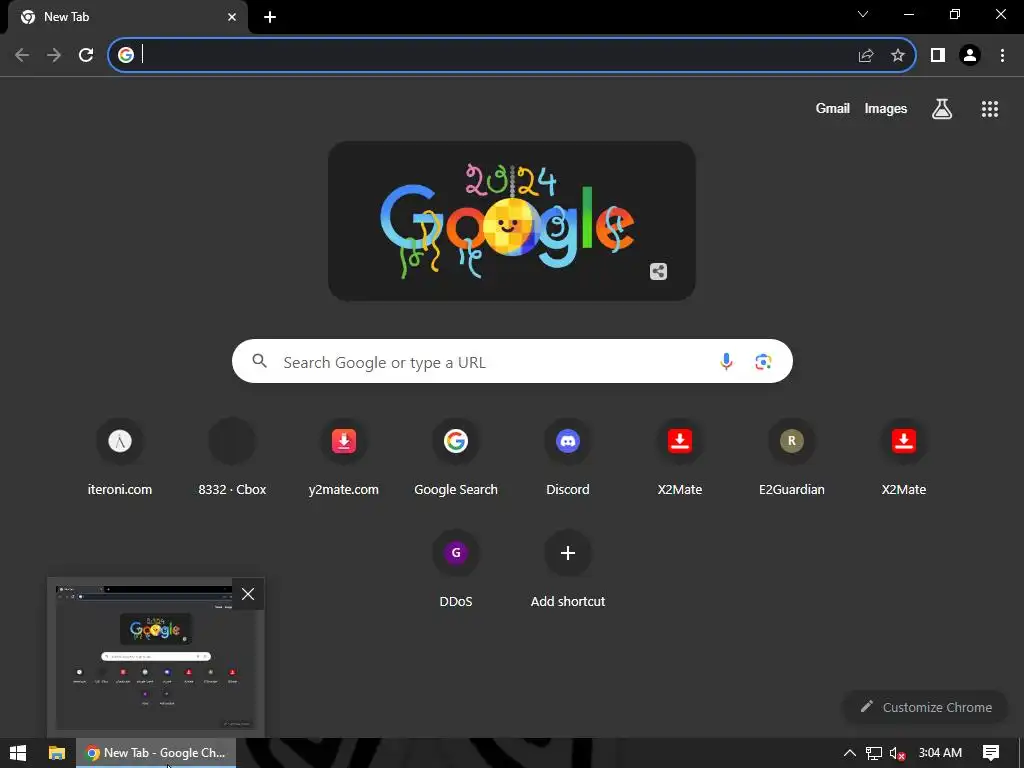This screenshot has width=1024, height=768.
Task: Open the notification center icon
Action: [x=991, y=753]
